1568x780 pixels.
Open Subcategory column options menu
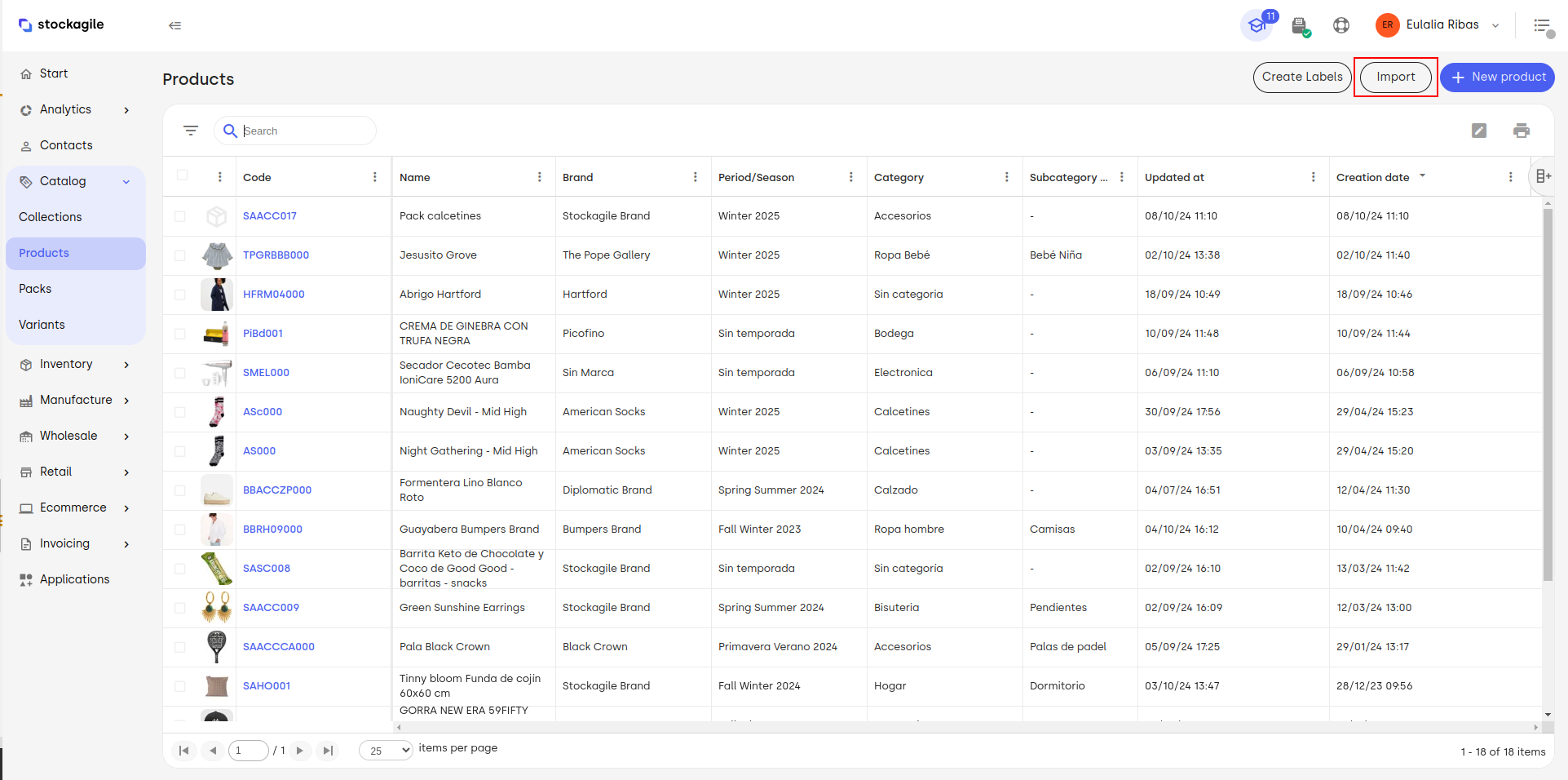coord(1122,177)
